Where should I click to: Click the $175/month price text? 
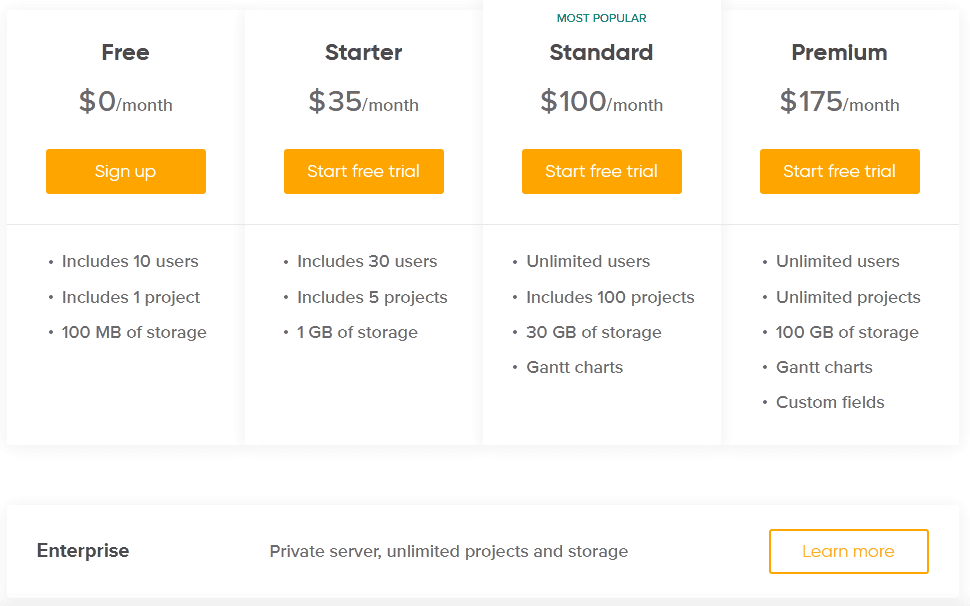839,101
